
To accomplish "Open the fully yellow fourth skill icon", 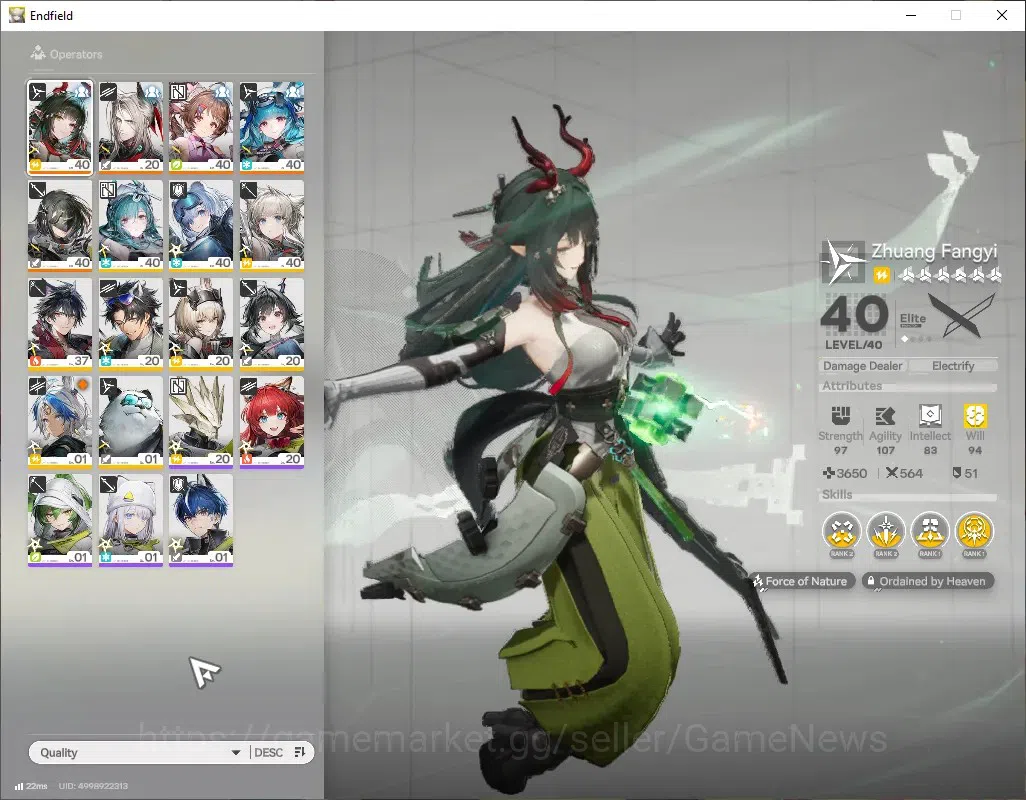I will (974, 532).
